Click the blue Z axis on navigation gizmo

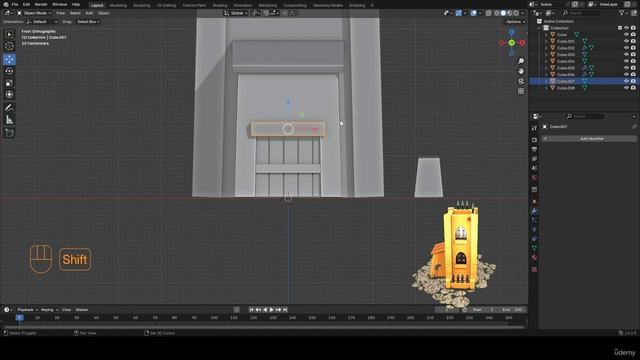pos(511,32)
